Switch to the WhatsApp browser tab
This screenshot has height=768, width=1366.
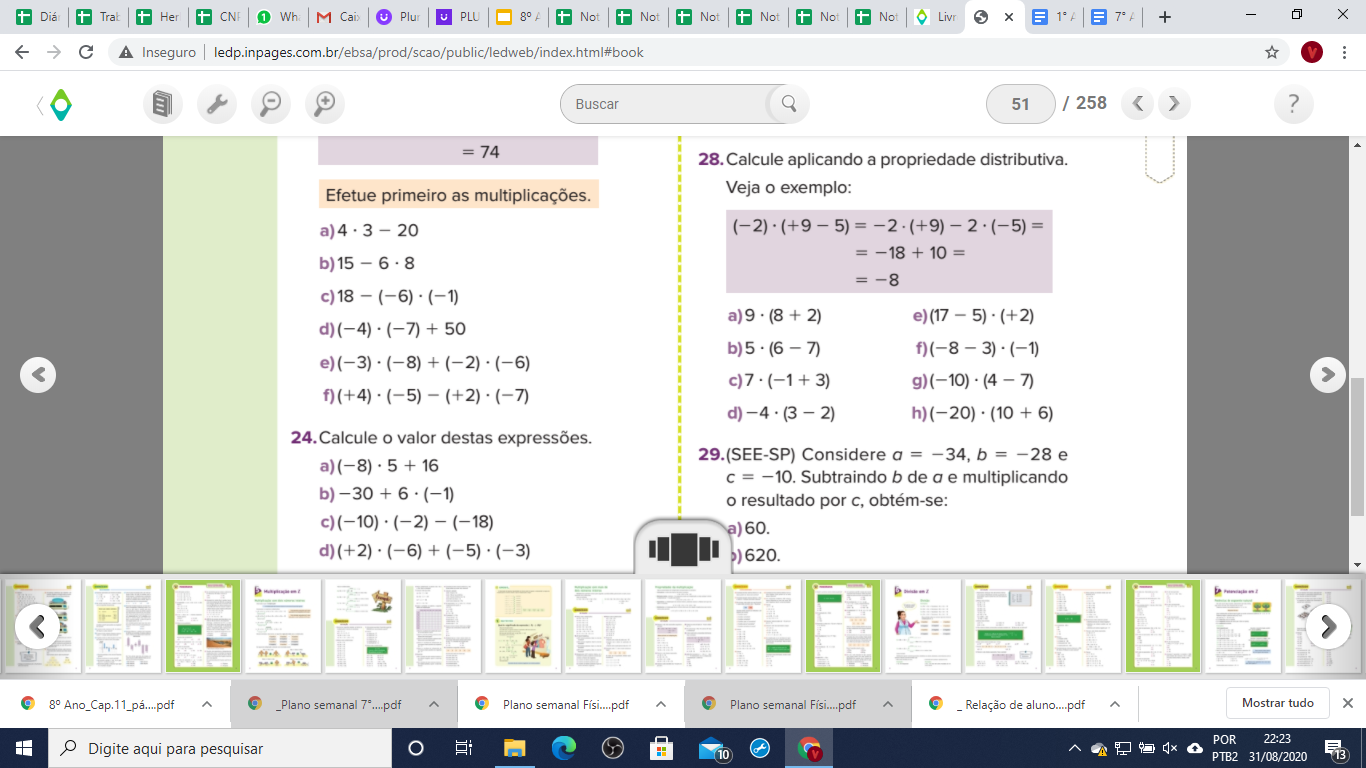pos(277,17)
